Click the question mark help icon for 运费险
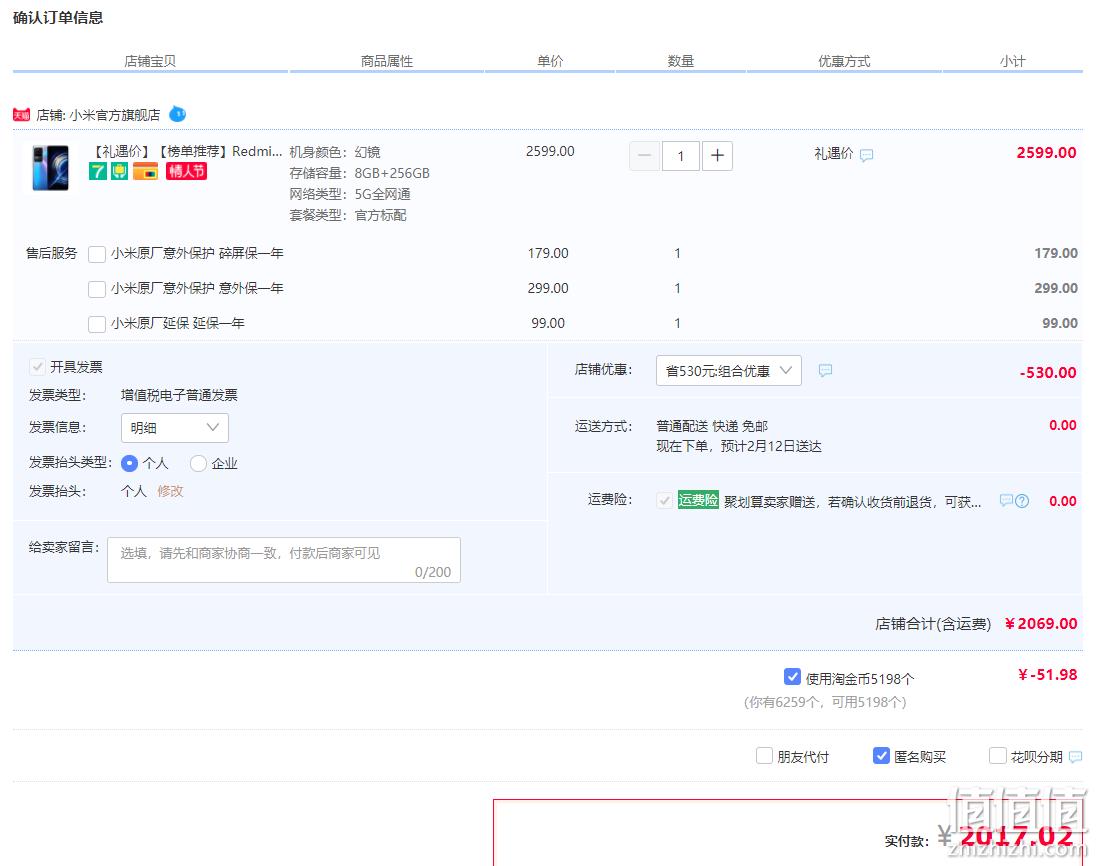 [1022, 501]
